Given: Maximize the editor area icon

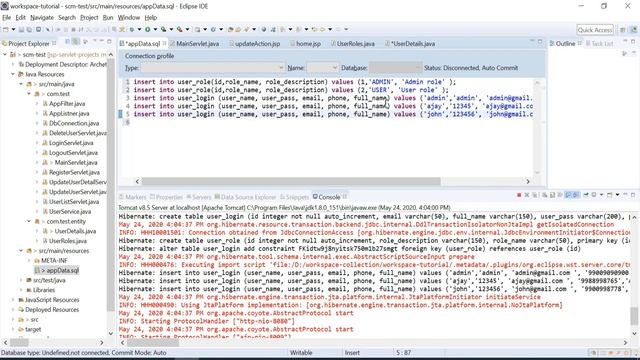Looking at the screenshot, I should click(540, 42).
